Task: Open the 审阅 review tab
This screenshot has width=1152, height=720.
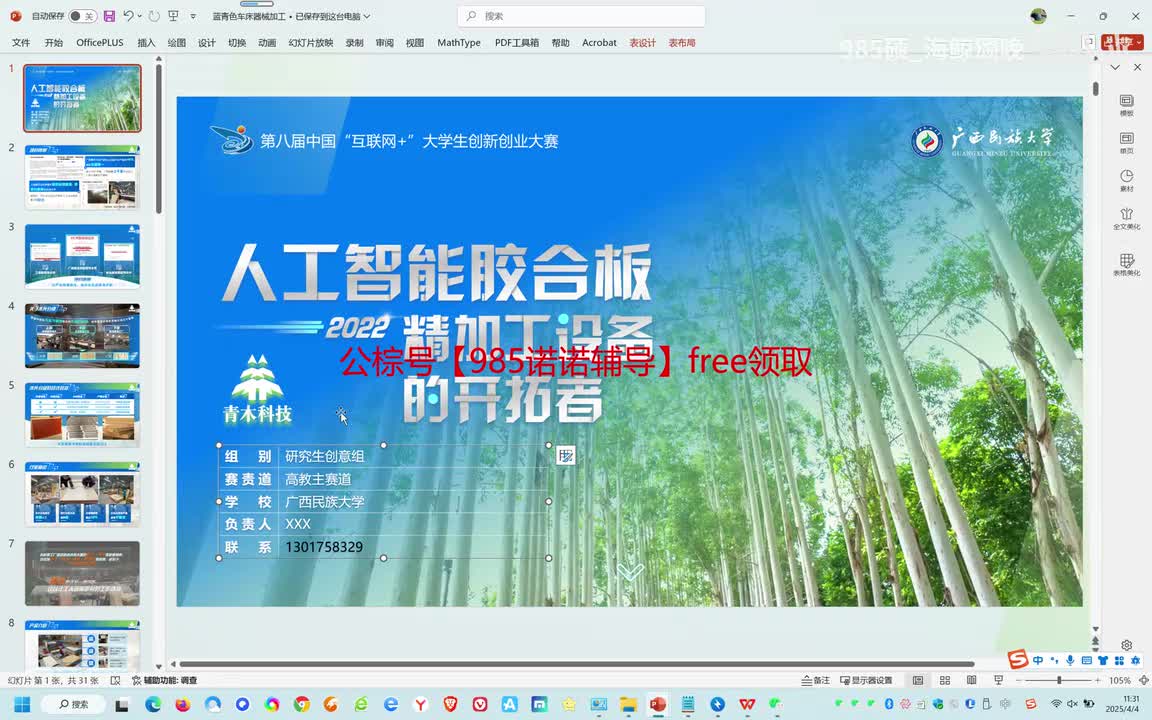Action: [384, 43]
